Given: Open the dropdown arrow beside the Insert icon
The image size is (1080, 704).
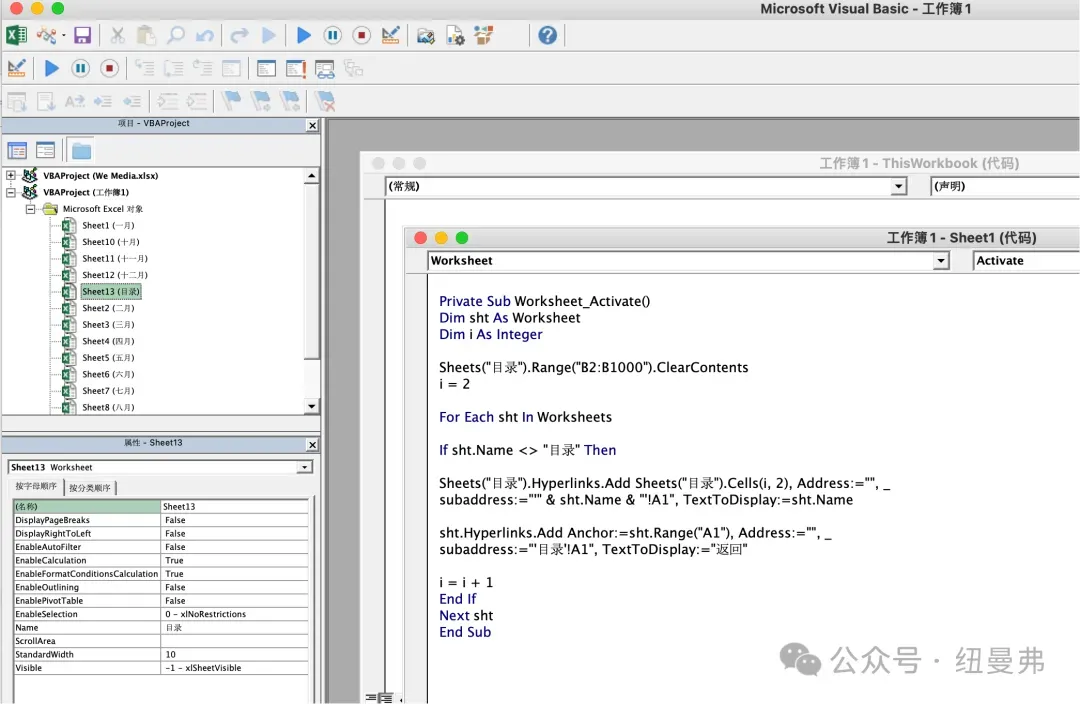Looking at the screenshot, I should 63,35.
